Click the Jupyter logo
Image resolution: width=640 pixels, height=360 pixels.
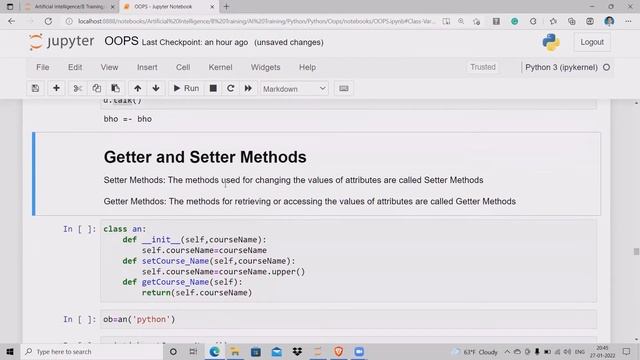(62, 42)
